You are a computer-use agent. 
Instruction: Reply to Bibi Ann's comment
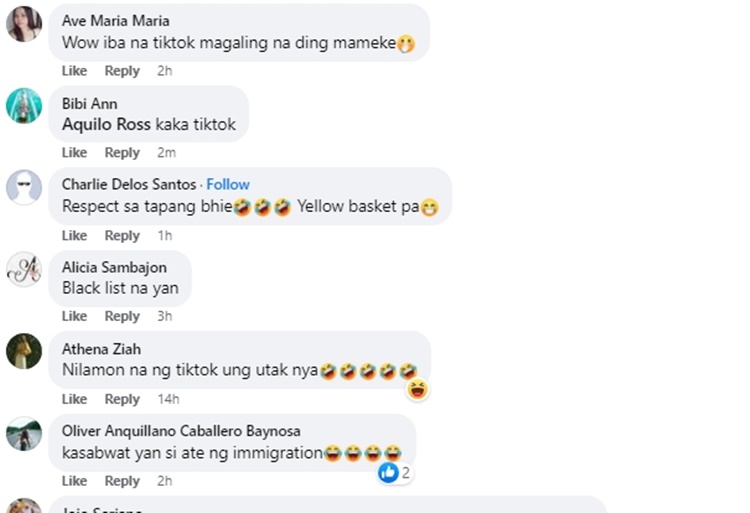tap(122, 153)
